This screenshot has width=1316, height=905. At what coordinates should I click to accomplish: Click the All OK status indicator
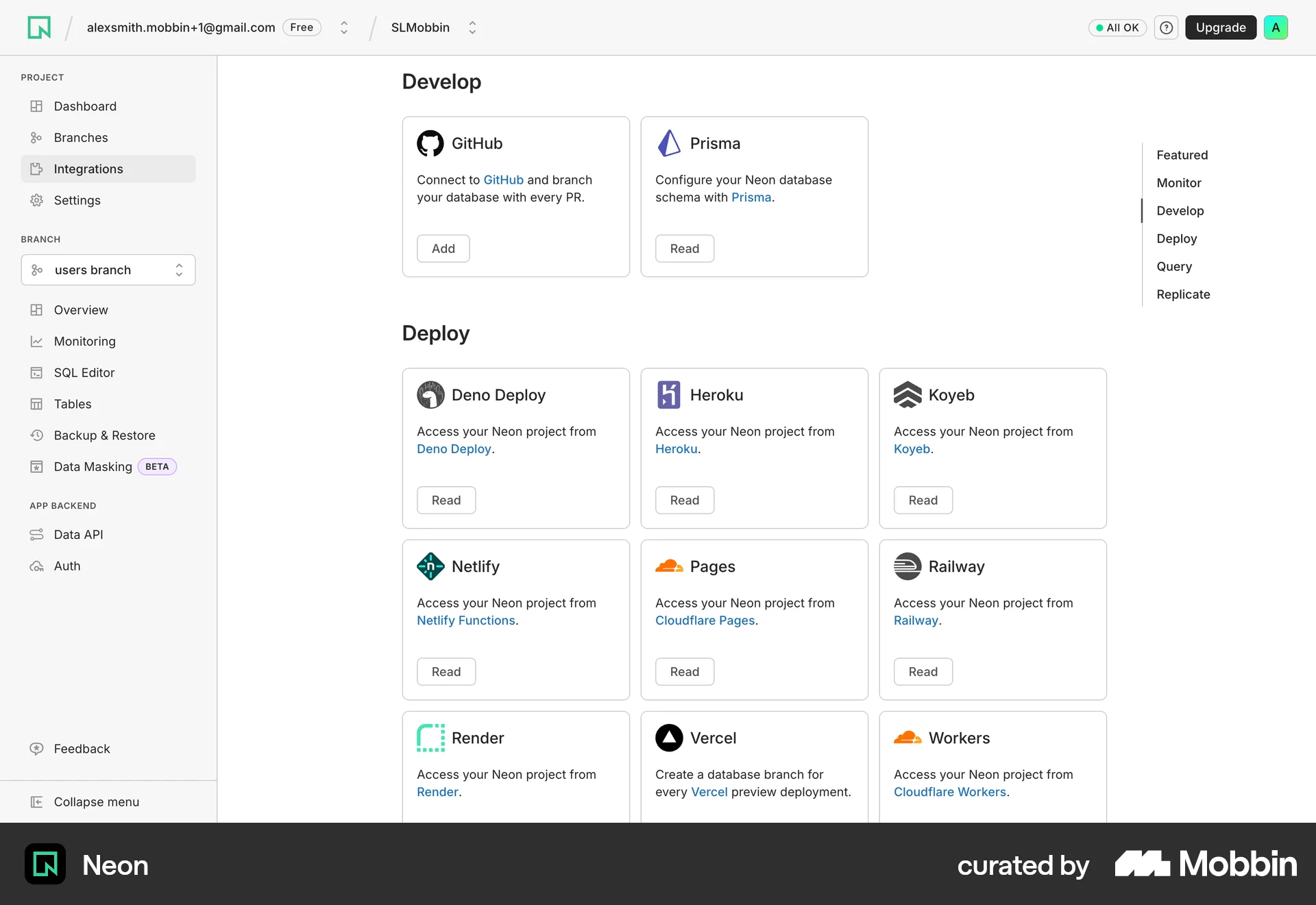tap(1117, 27)
